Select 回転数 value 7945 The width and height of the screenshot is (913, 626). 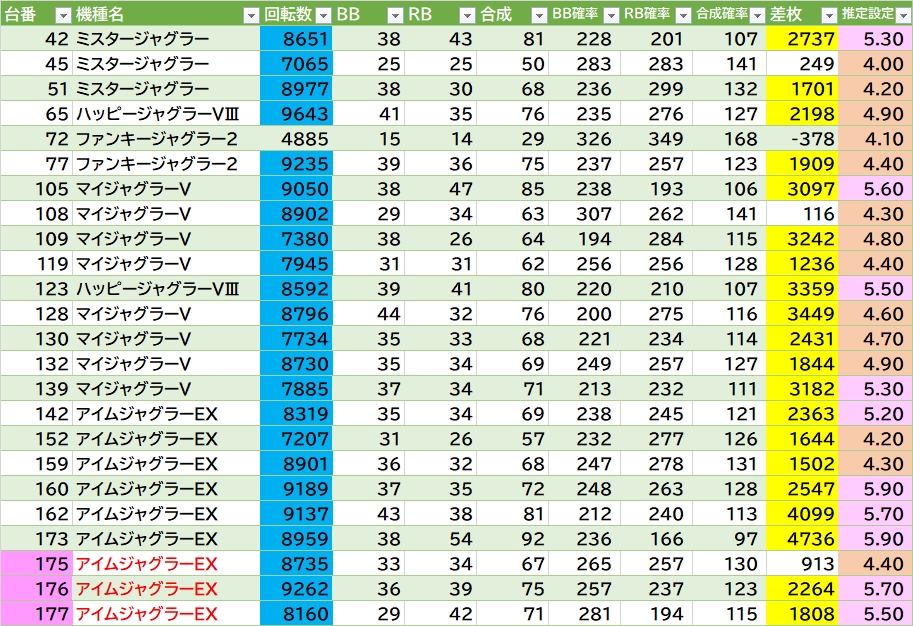point(296,264)
